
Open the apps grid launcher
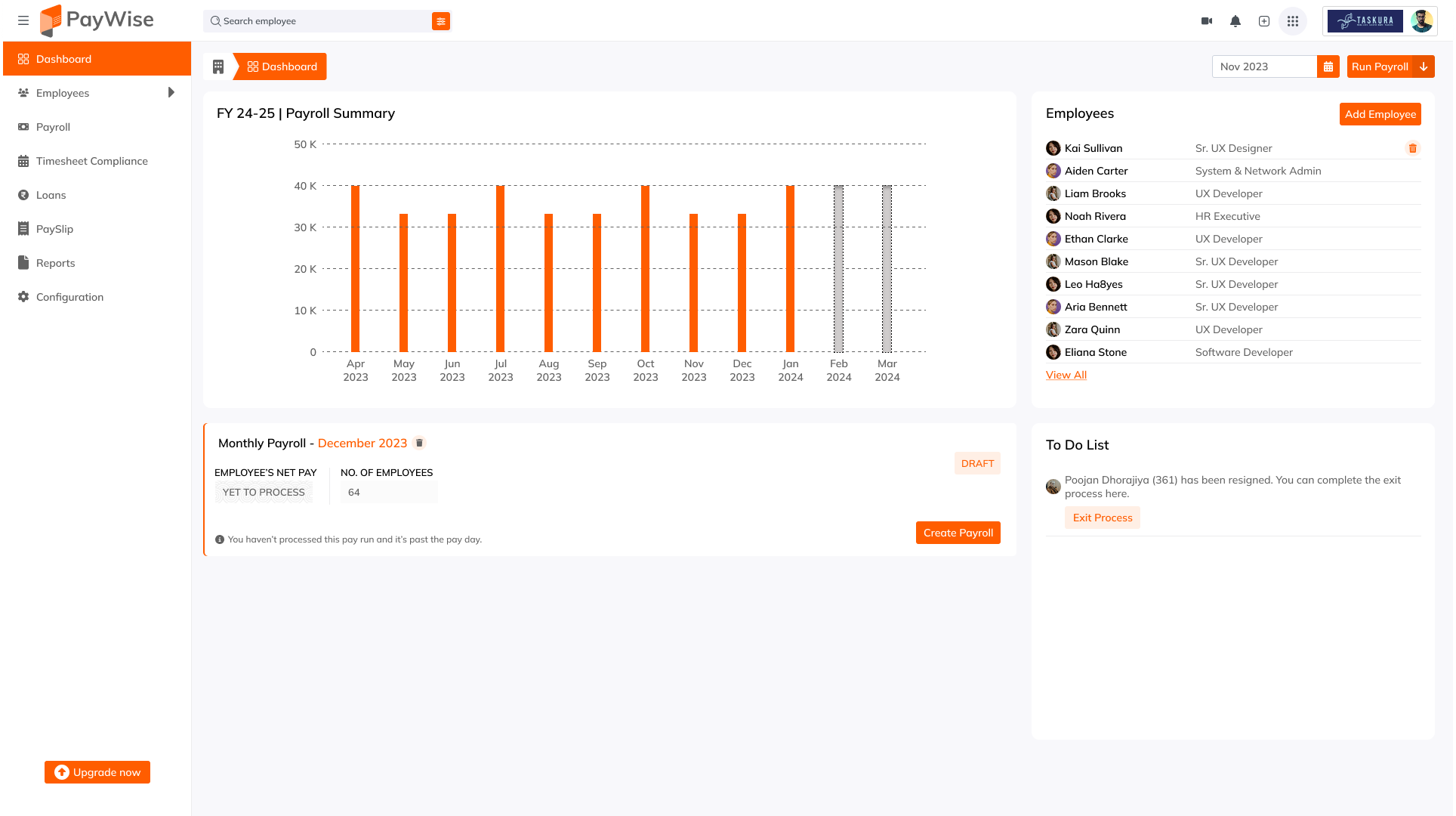coord(1293,21)
